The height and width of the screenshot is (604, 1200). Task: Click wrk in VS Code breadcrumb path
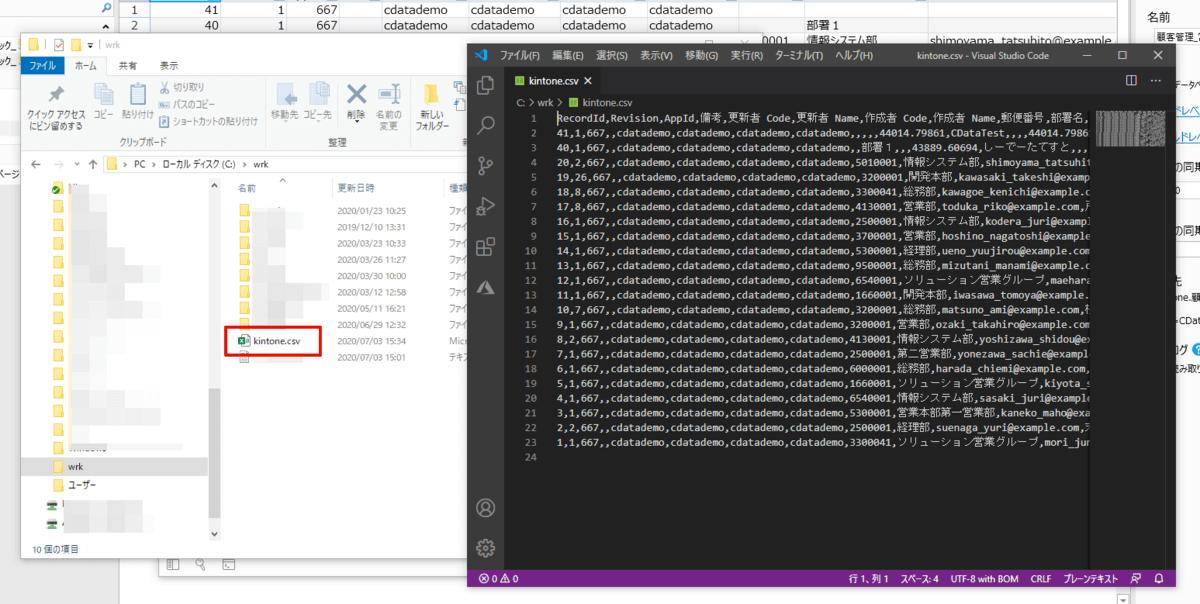[x=546, y=102]
